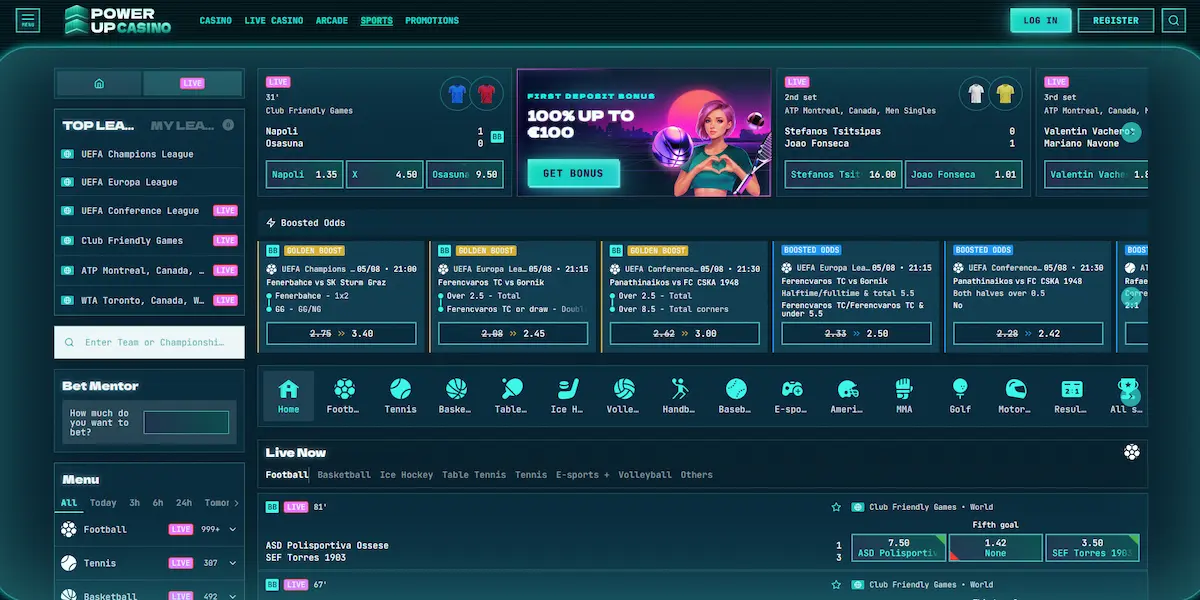Click the LOG IN button
The height and width of the screenshot is (600, 1200).
[x=1040, y=20]
